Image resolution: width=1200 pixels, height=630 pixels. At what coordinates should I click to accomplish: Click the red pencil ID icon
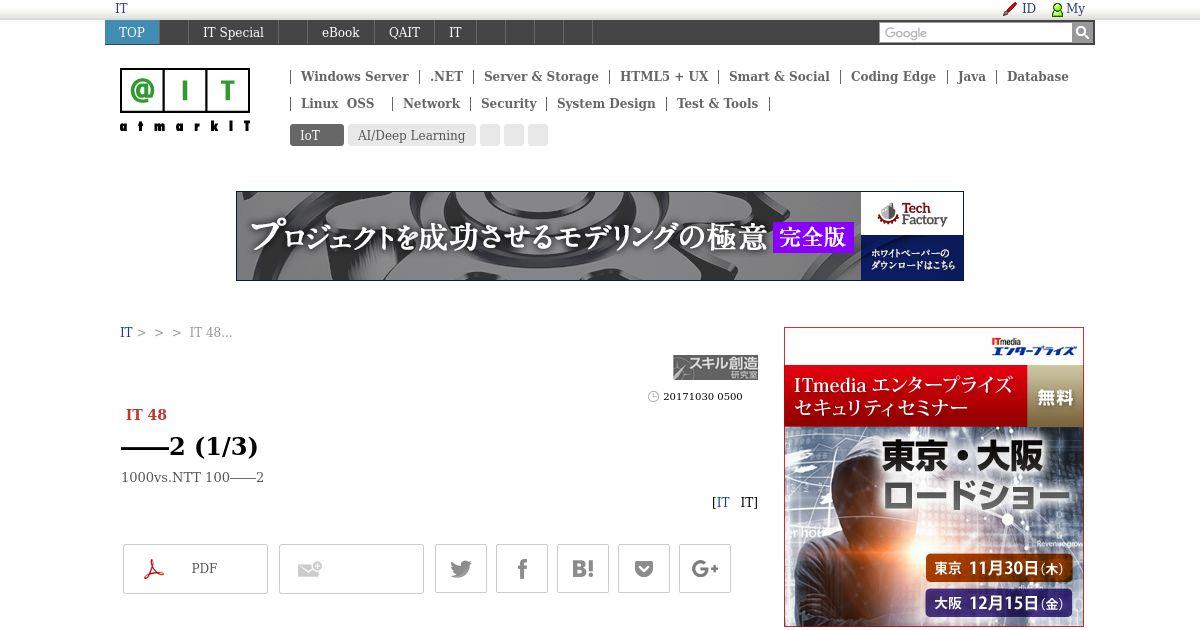point(1010,9)
